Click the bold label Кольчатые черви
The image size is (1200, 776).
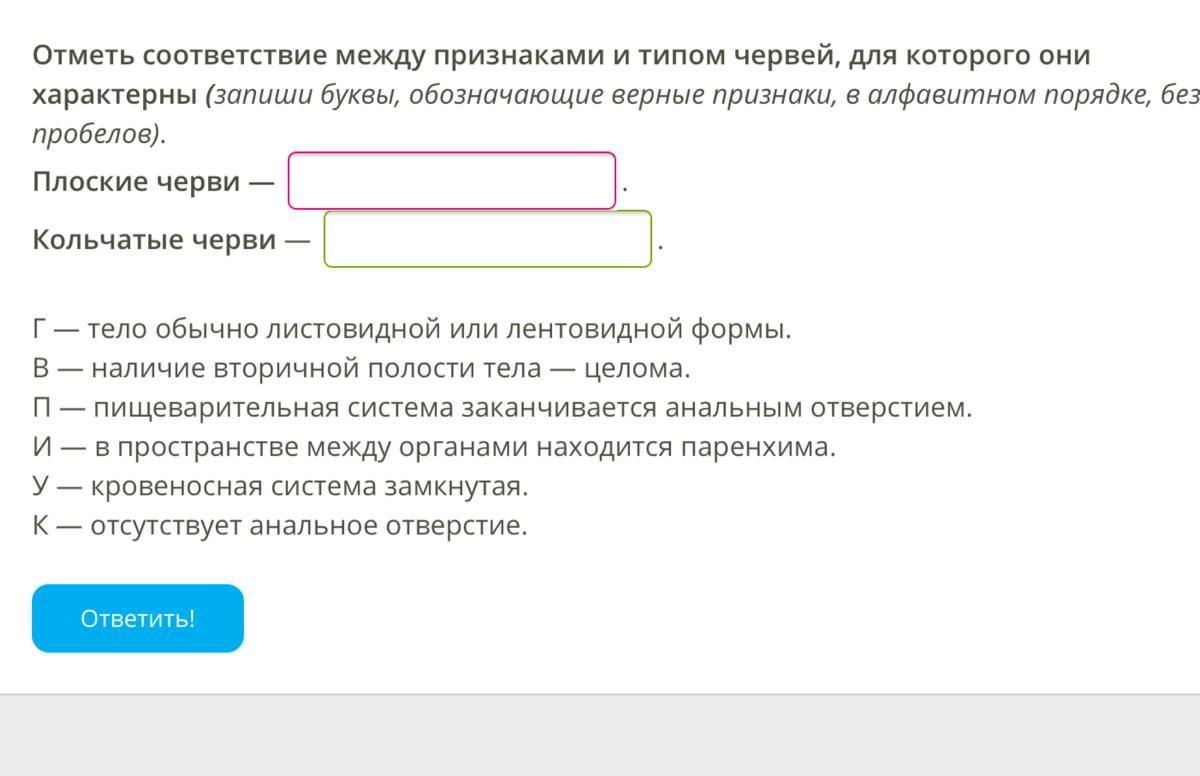coord(155,240)
